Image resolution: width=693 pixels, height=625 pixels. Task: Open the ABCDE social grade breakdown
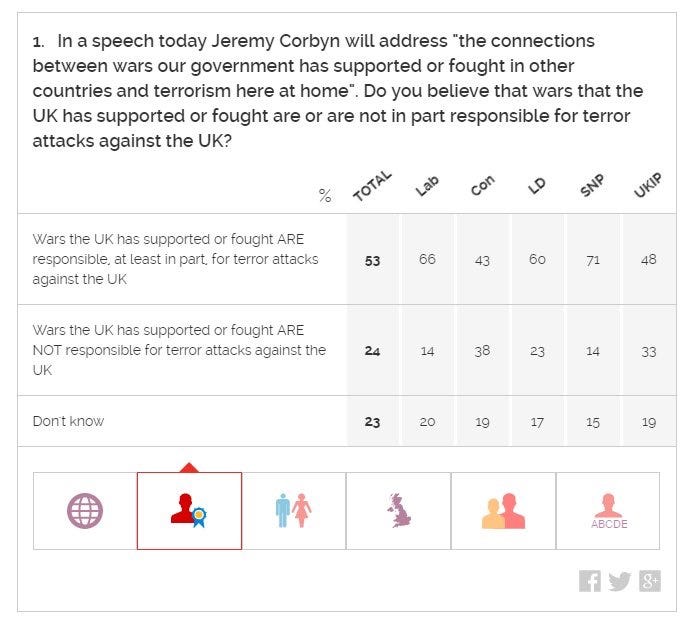pos(608,511)
